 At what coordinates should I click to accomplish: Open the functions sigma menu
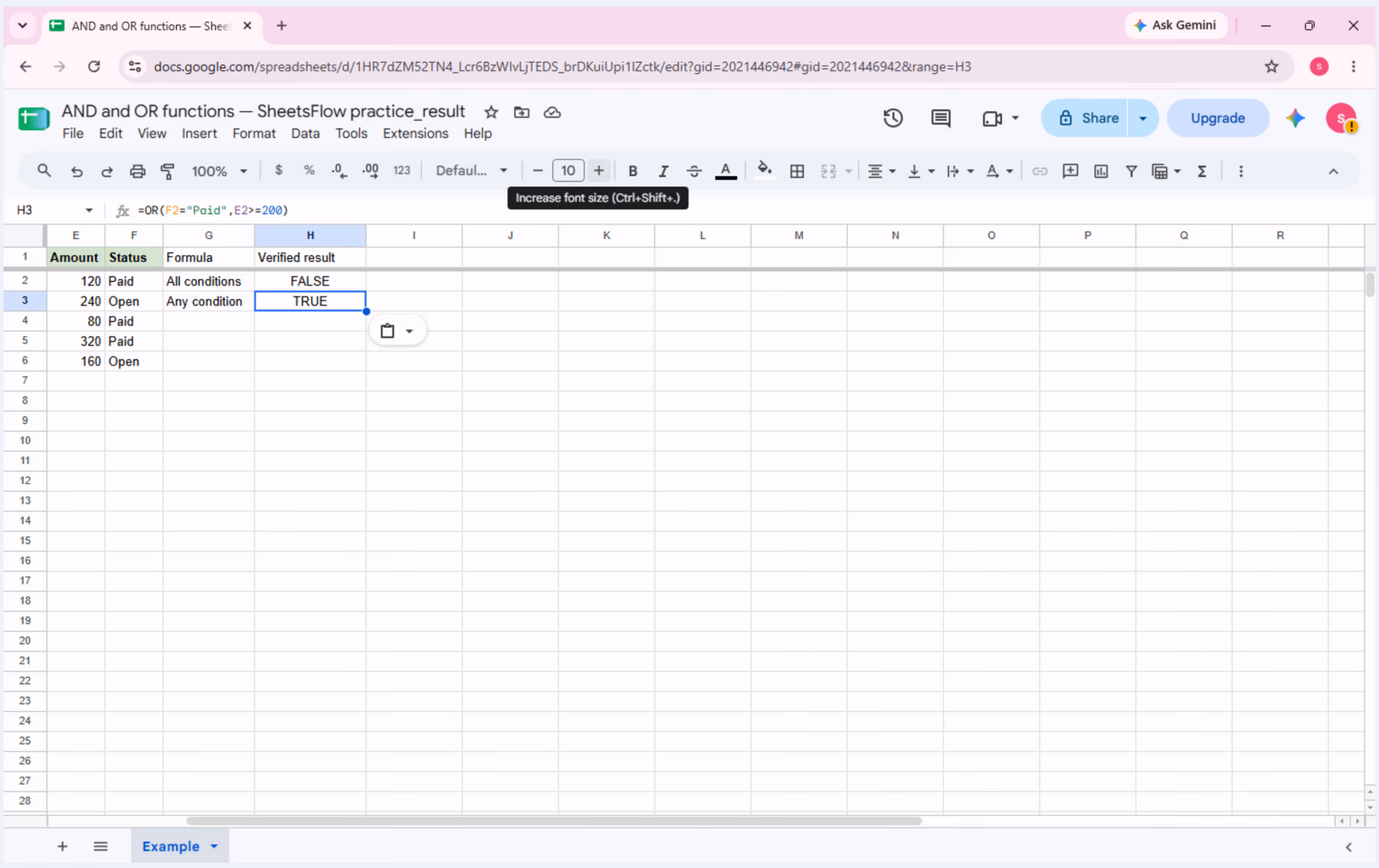click(x=1202, y=171)
